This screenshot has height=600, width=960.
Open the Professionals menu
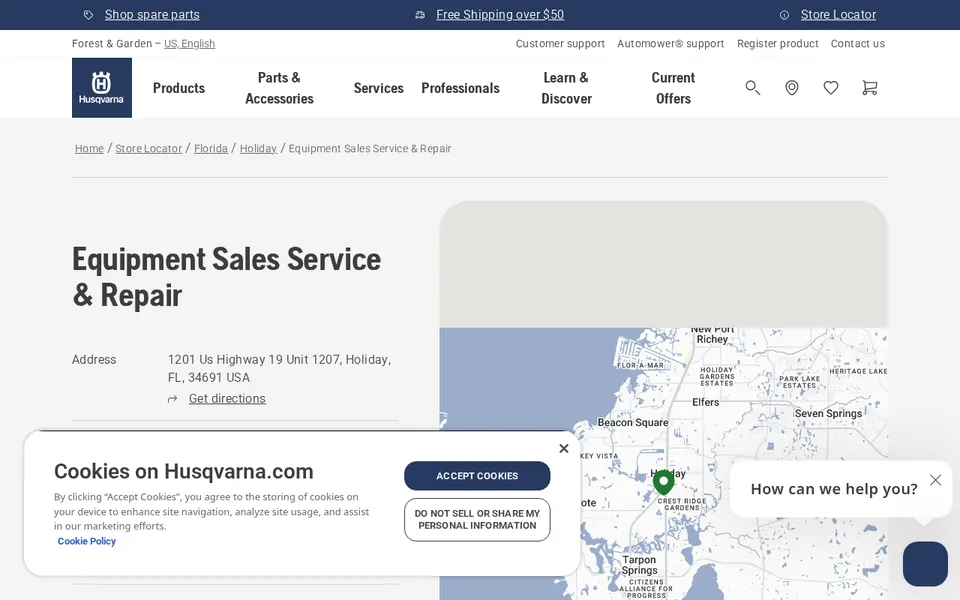coord(460,88)
